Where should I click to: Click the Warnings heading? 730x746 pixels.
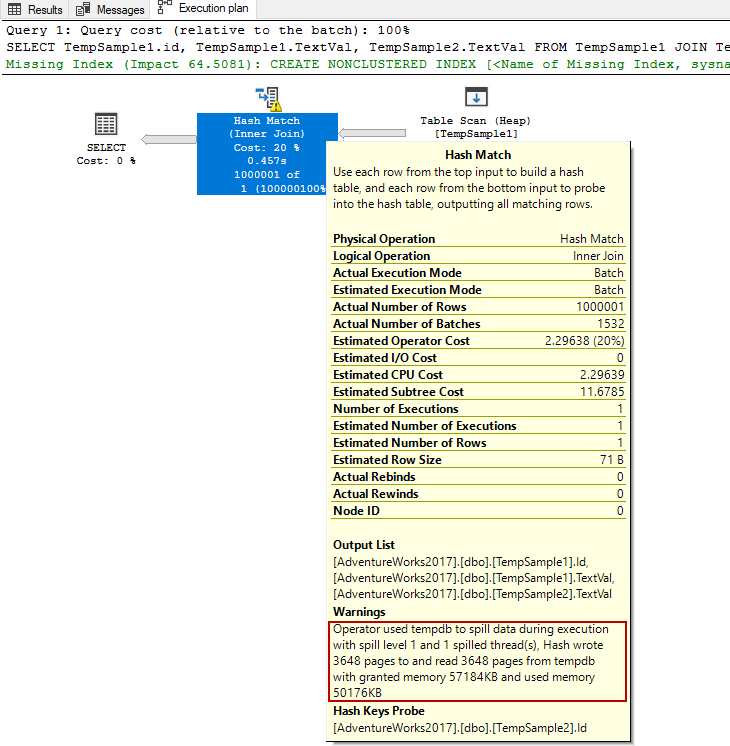[359, 612]
